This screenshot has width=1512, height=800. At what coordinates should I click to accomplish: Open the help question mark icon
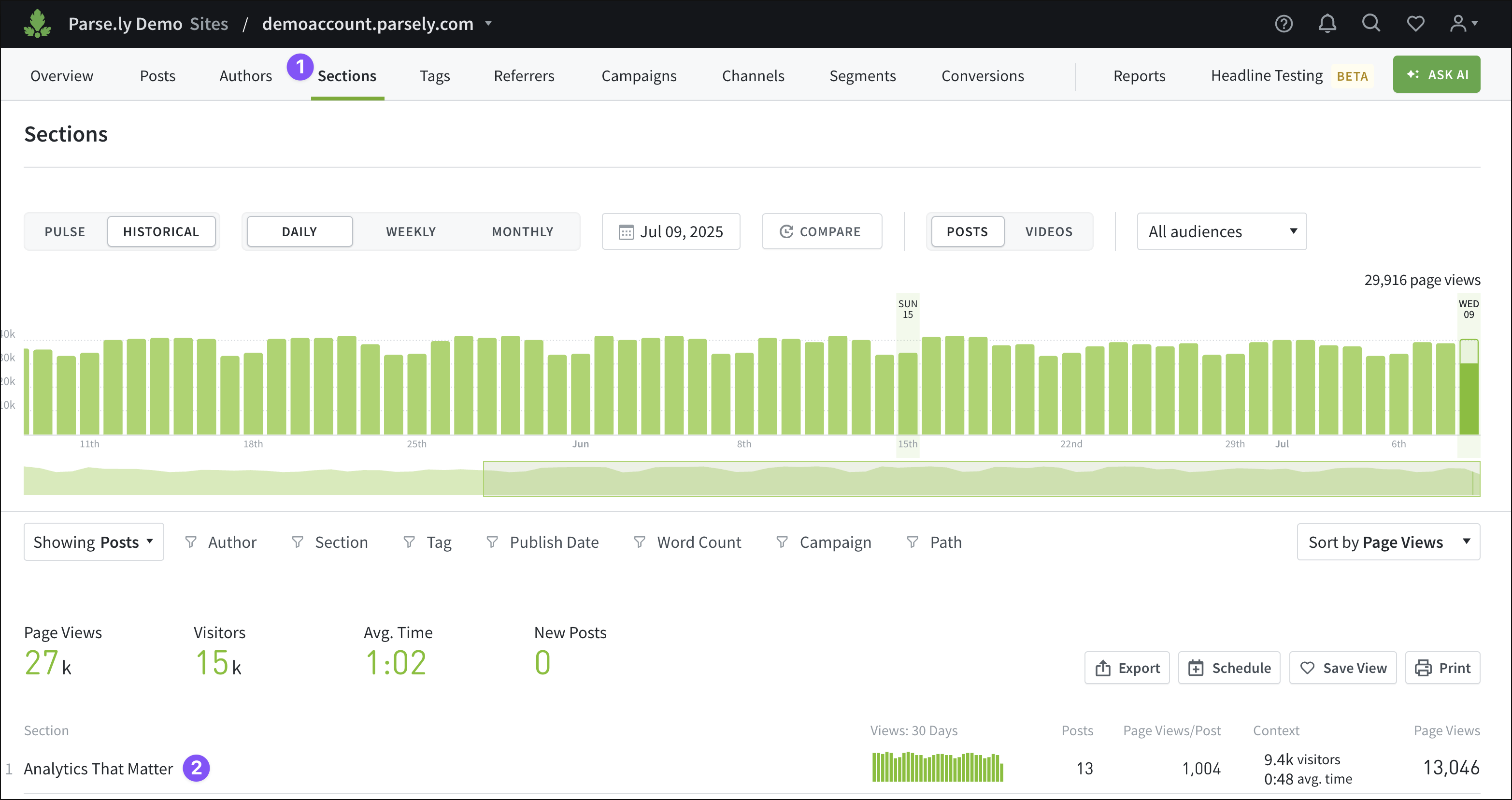pos(1284,24)
